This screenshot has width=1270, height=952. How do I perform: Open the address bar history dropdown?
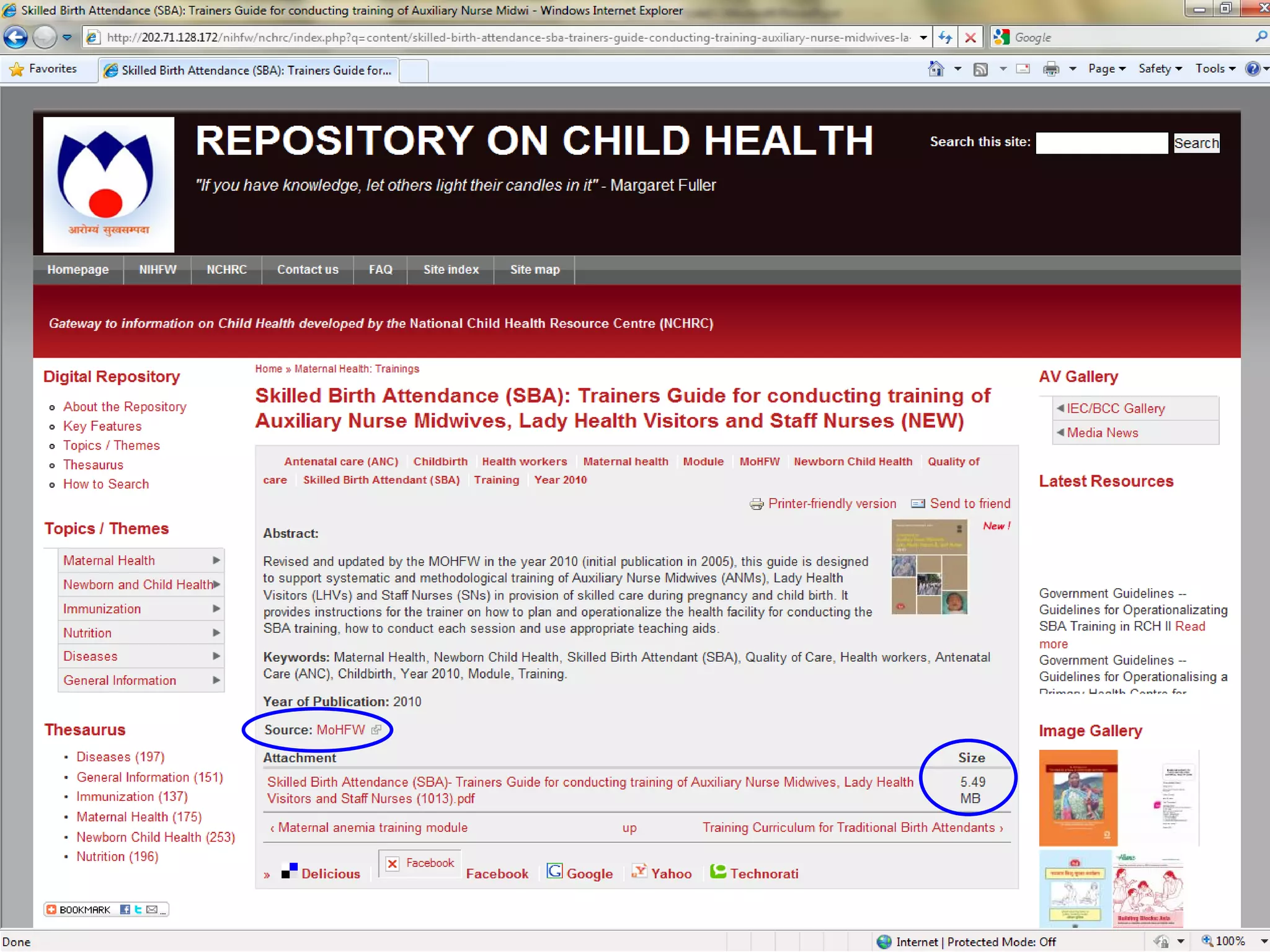click(x=923, y=37)
